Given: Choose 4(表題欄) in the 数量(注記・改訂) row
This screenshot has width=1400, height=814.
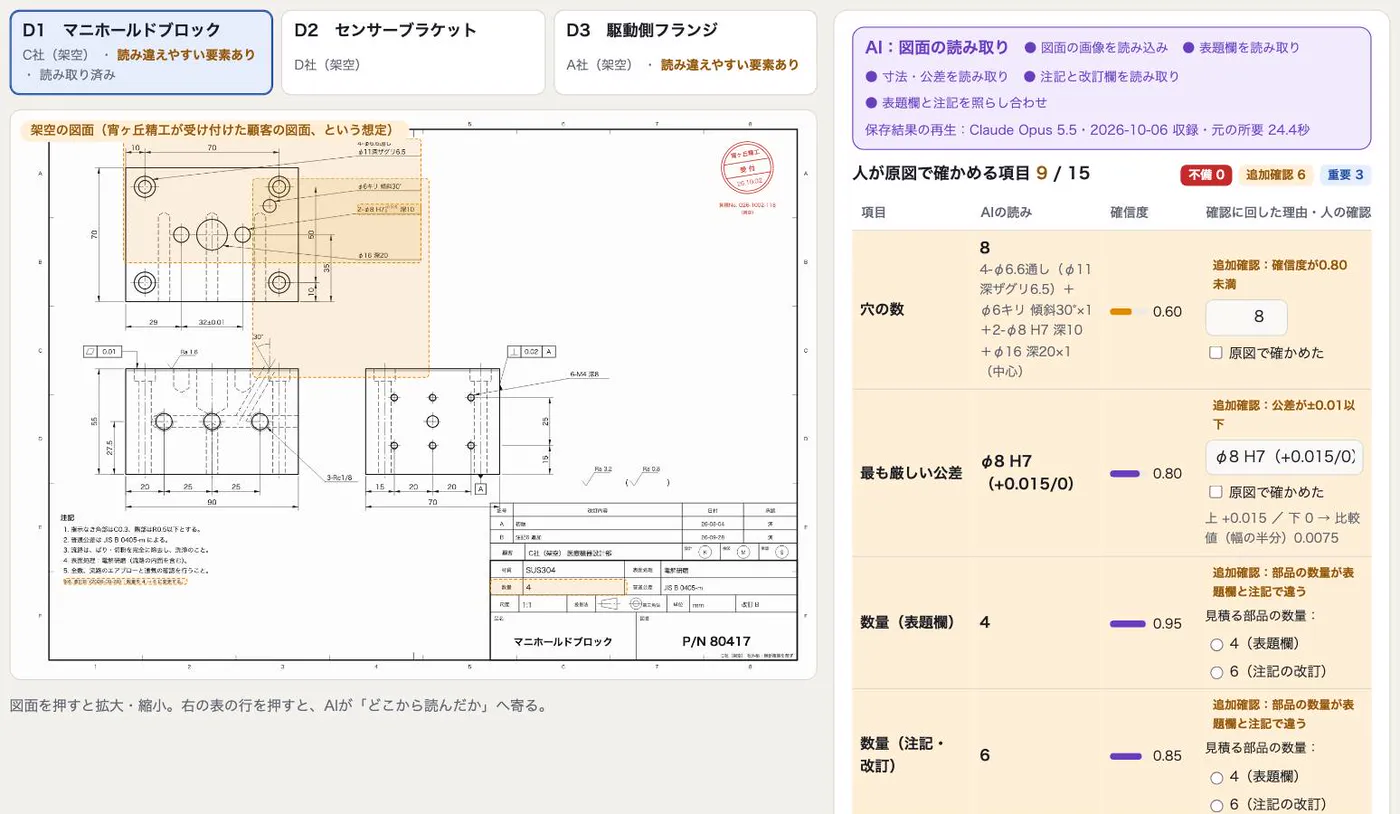Looking at the screenshot, I should (1217, 777).
